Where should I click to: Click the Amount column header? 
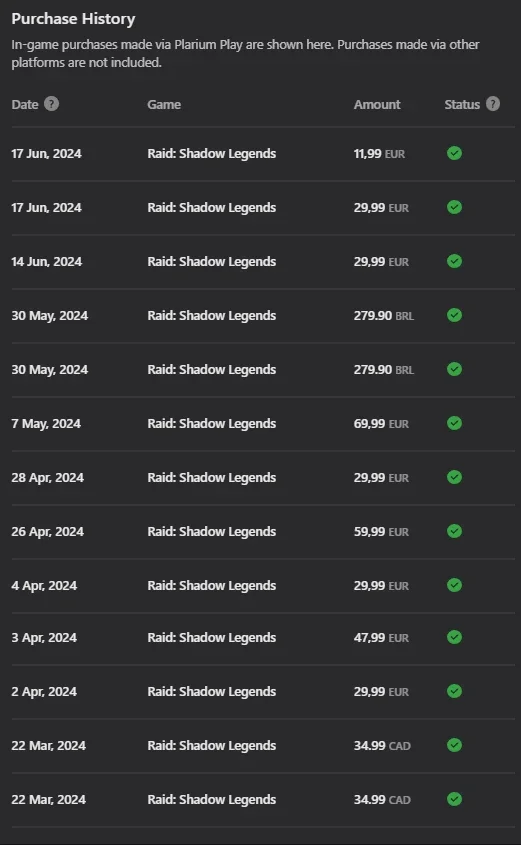click(377, 105)
